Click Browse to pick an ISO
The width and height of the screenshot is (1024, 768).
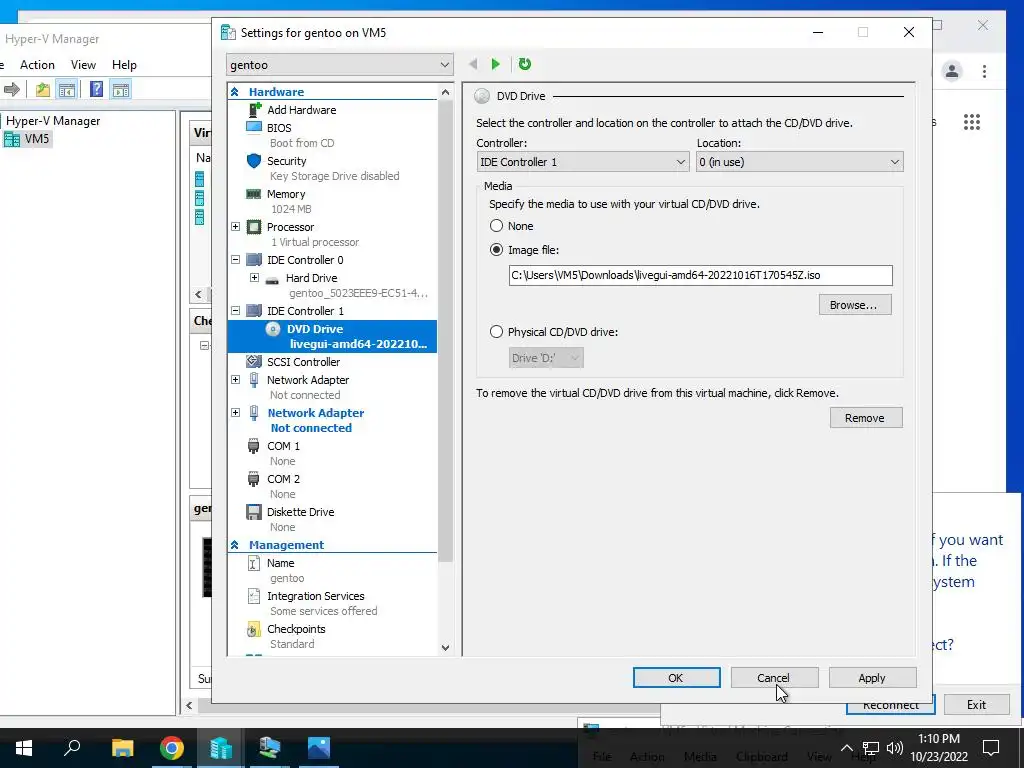click(x=855, y=305)
